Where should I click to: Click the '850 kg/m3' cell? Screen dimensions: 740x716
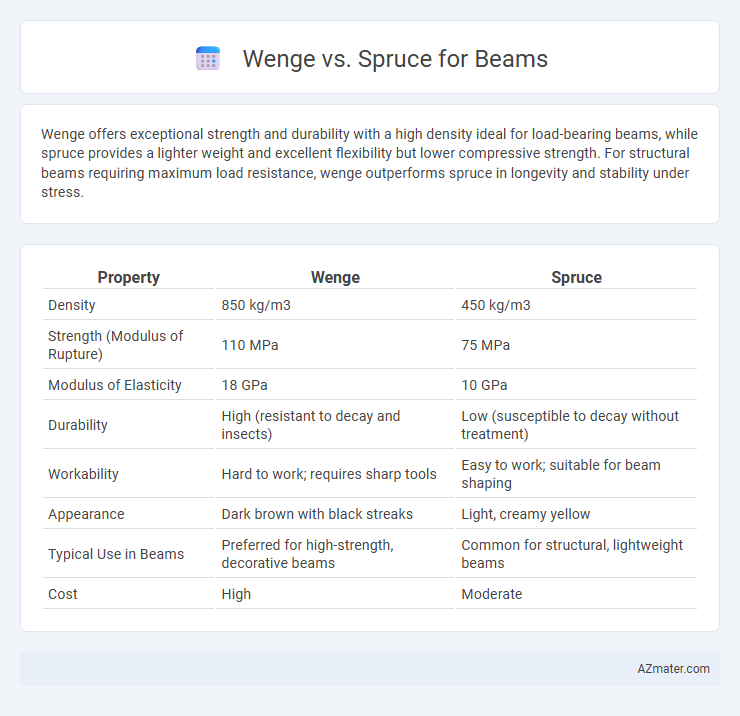[256, 305]
